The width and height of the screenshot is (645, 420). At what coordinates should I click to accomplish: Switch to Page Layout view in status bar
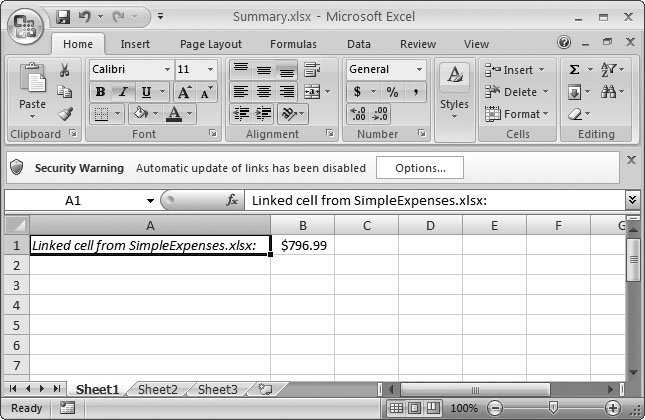[414, 408]
